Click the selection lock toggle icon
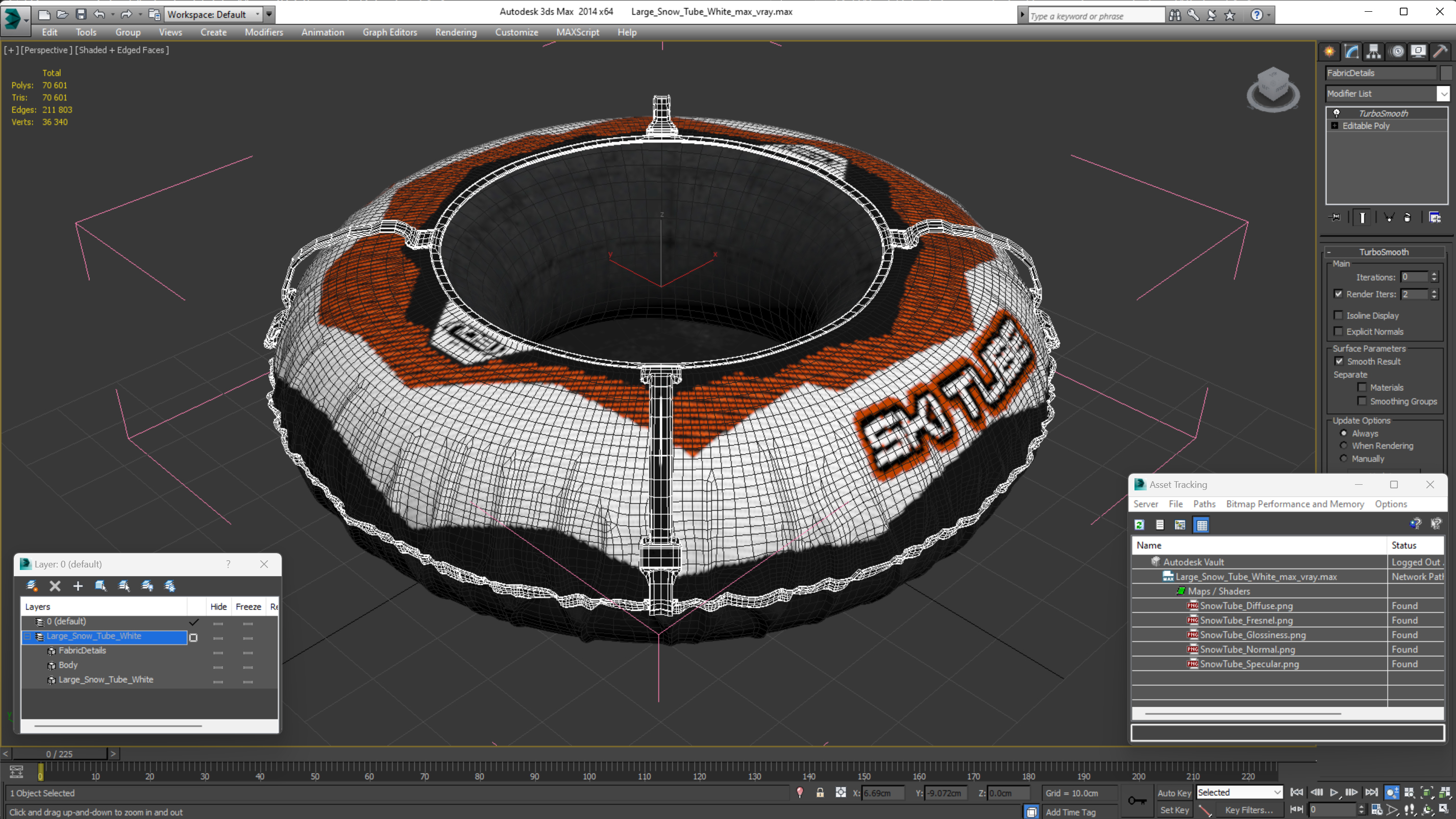The image size is (1456, 819). 820,792
